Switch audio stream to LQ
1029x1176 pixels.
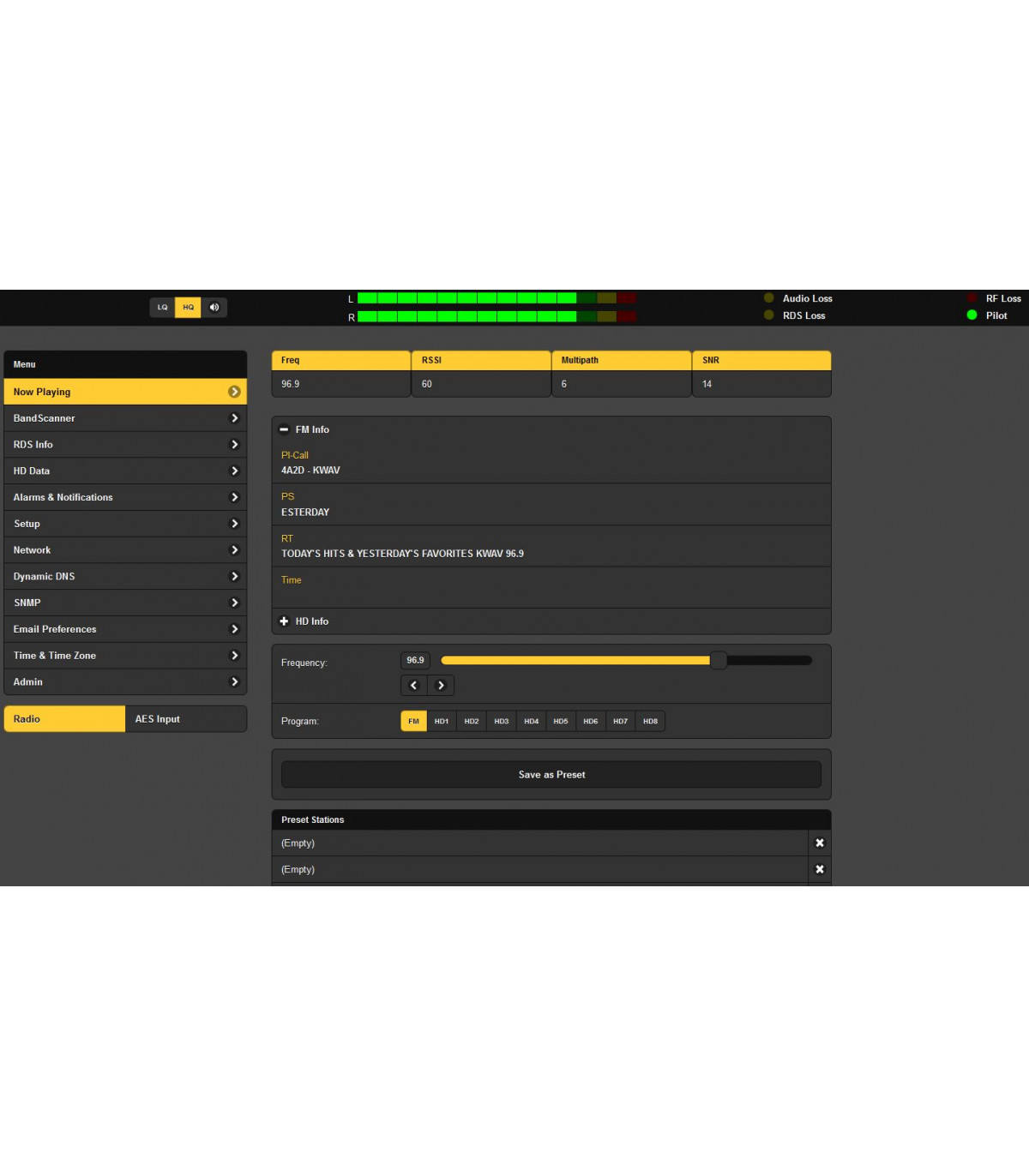pyautogui.click(x=162, y=307)
